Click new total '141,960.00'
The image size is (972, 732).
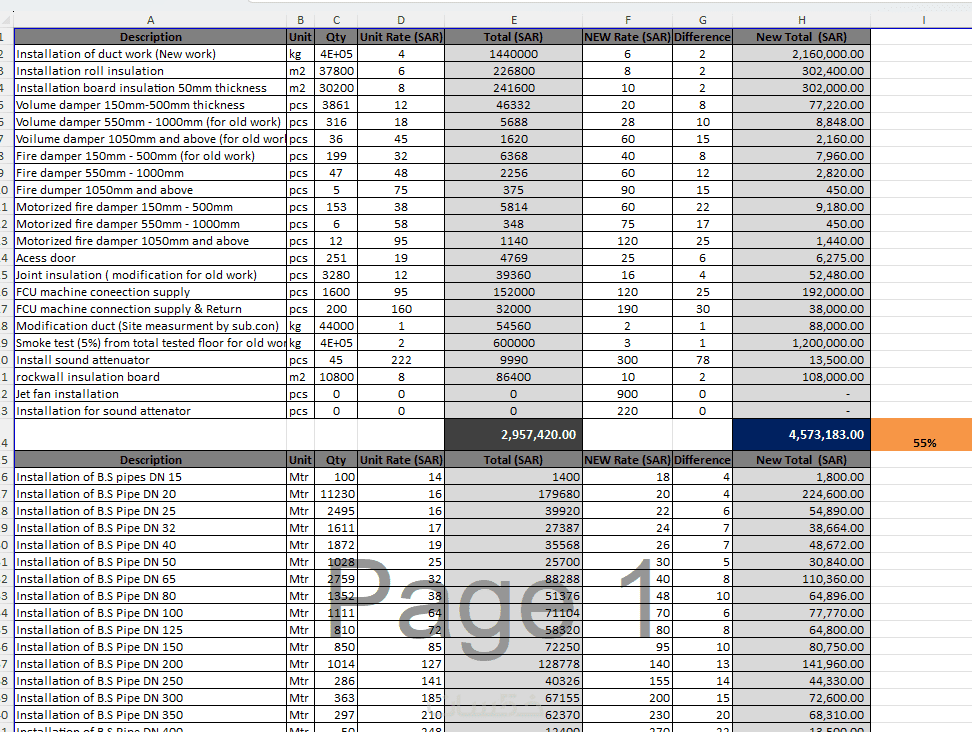pyautogui.click(x=802, y=664)
